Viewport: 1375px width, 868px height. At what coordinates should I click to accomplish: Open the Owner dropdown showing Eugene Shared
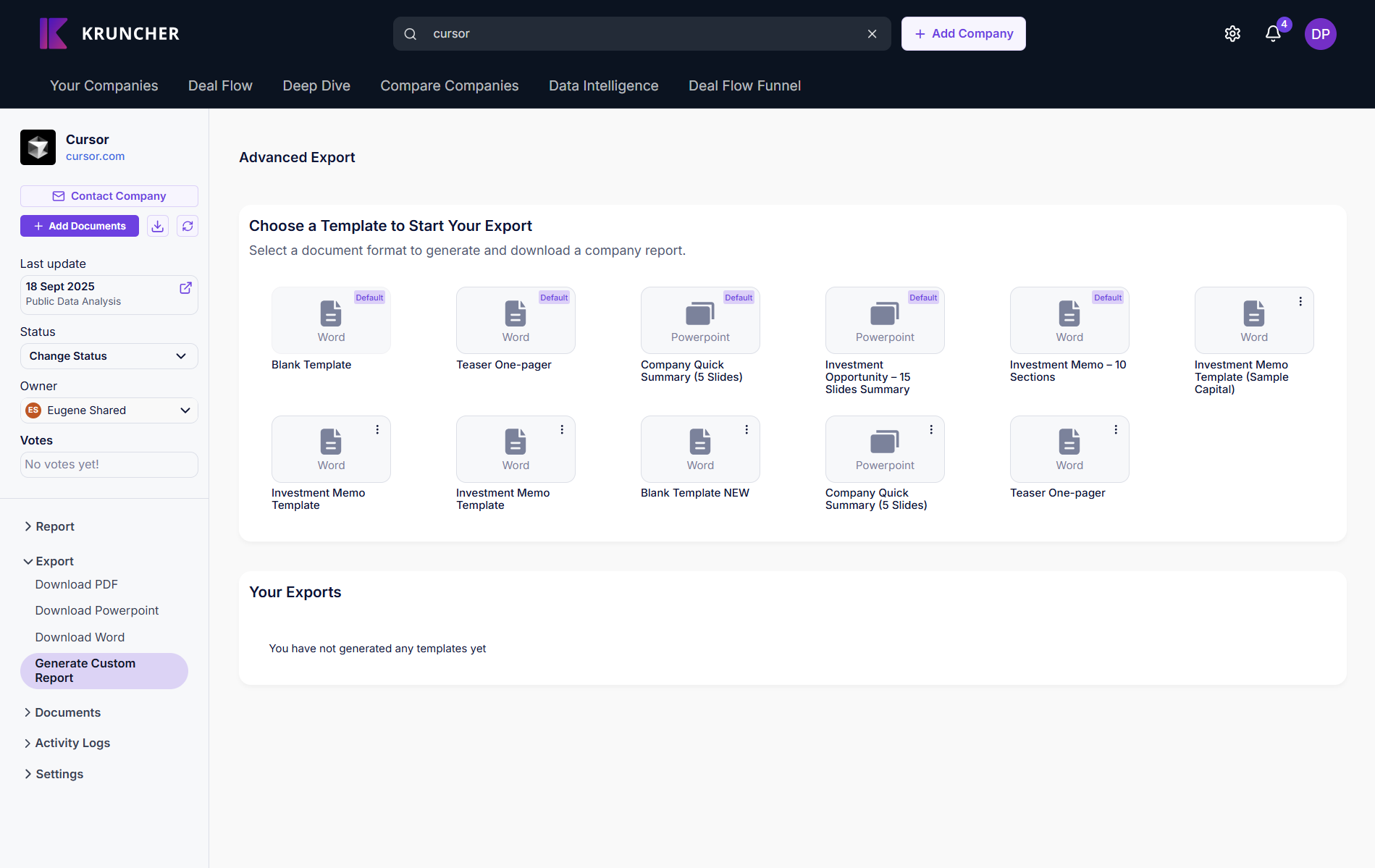tap(109, 410)
